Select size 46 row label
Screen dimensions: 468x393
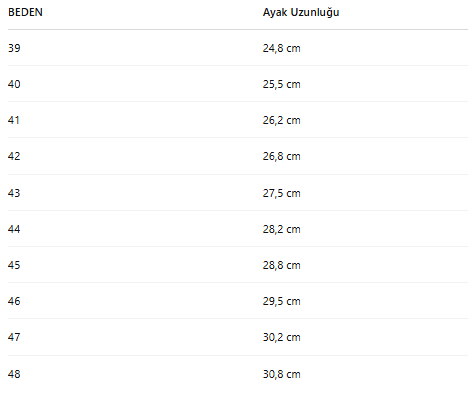click(x=14, y=301)
